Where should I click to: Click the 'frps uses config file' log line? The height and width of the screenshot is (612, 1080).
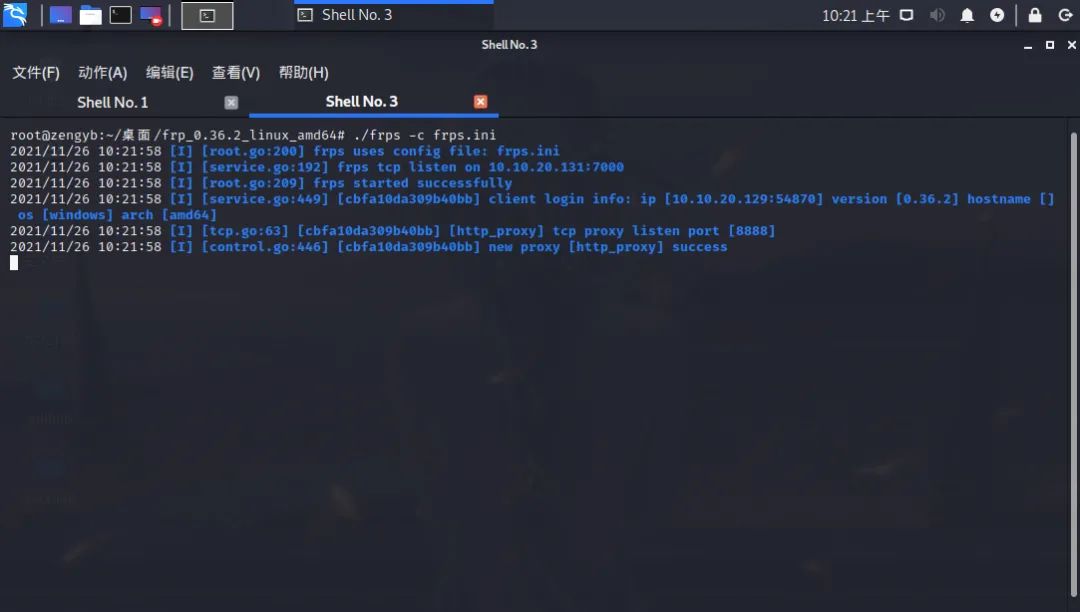tap(284, 151)
